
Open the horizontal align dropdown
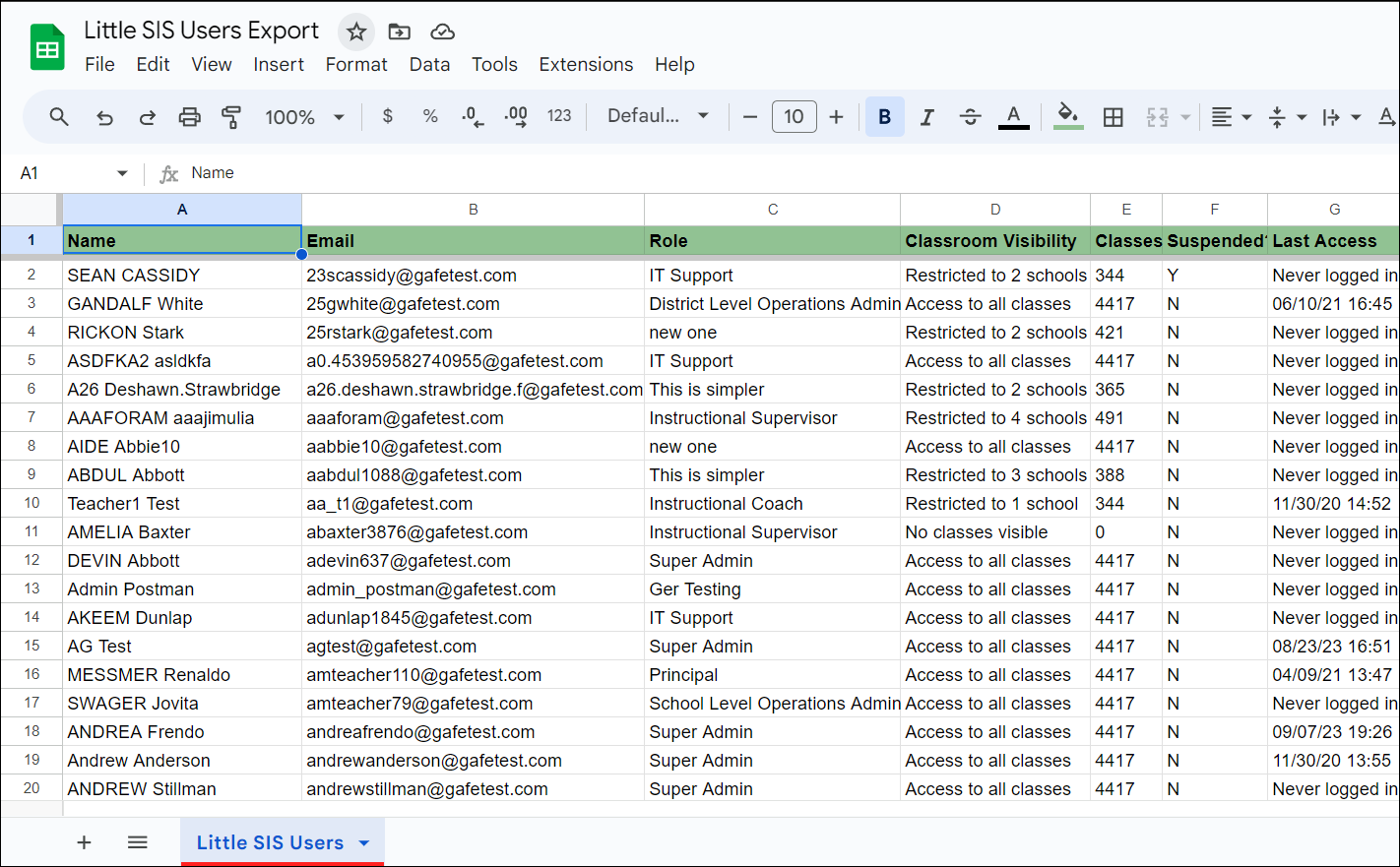(x=1231, y=116)
